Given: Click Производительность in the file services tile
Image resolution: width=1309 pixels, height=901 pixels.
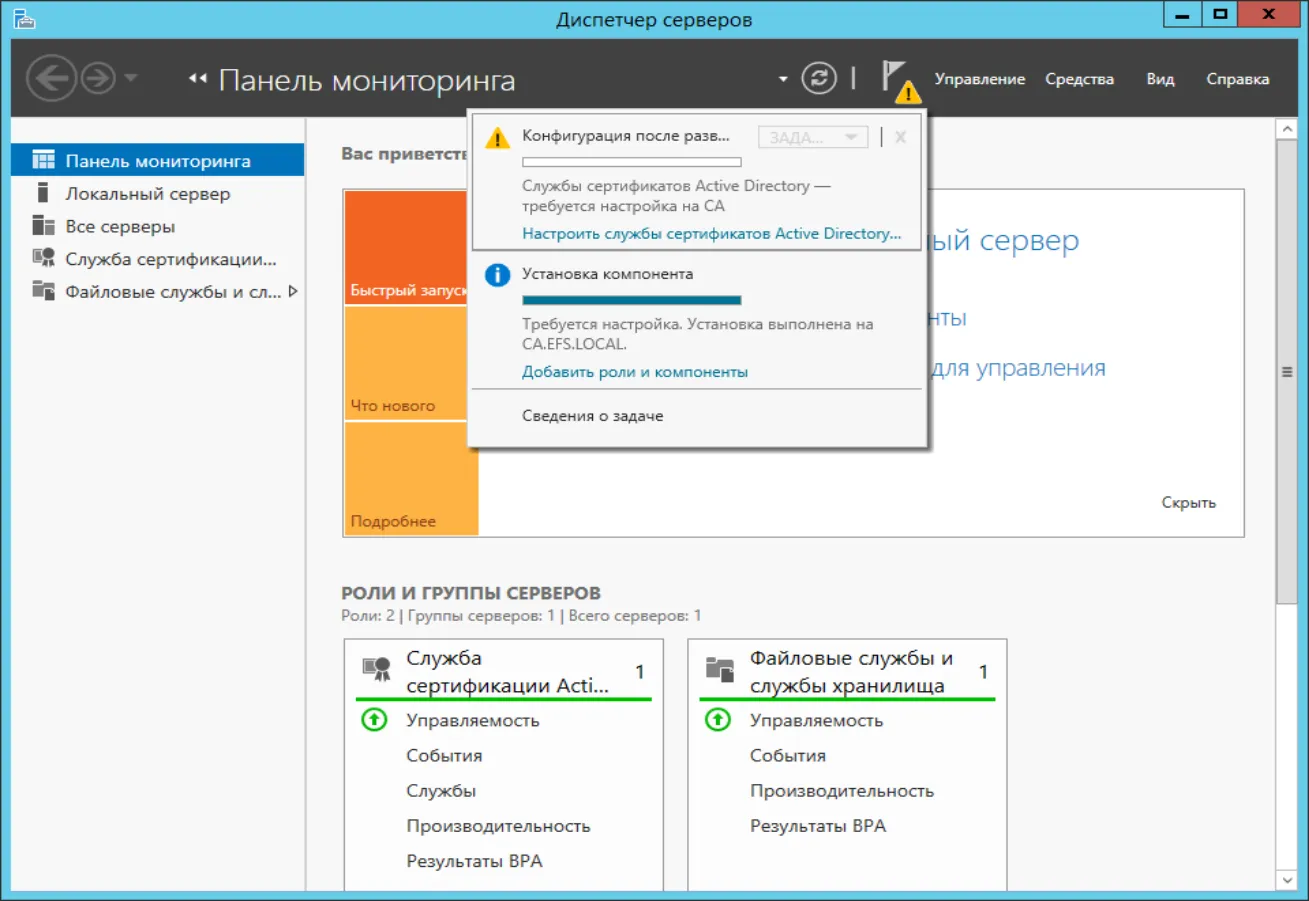Looking at the screenshot, I should 842,790.
